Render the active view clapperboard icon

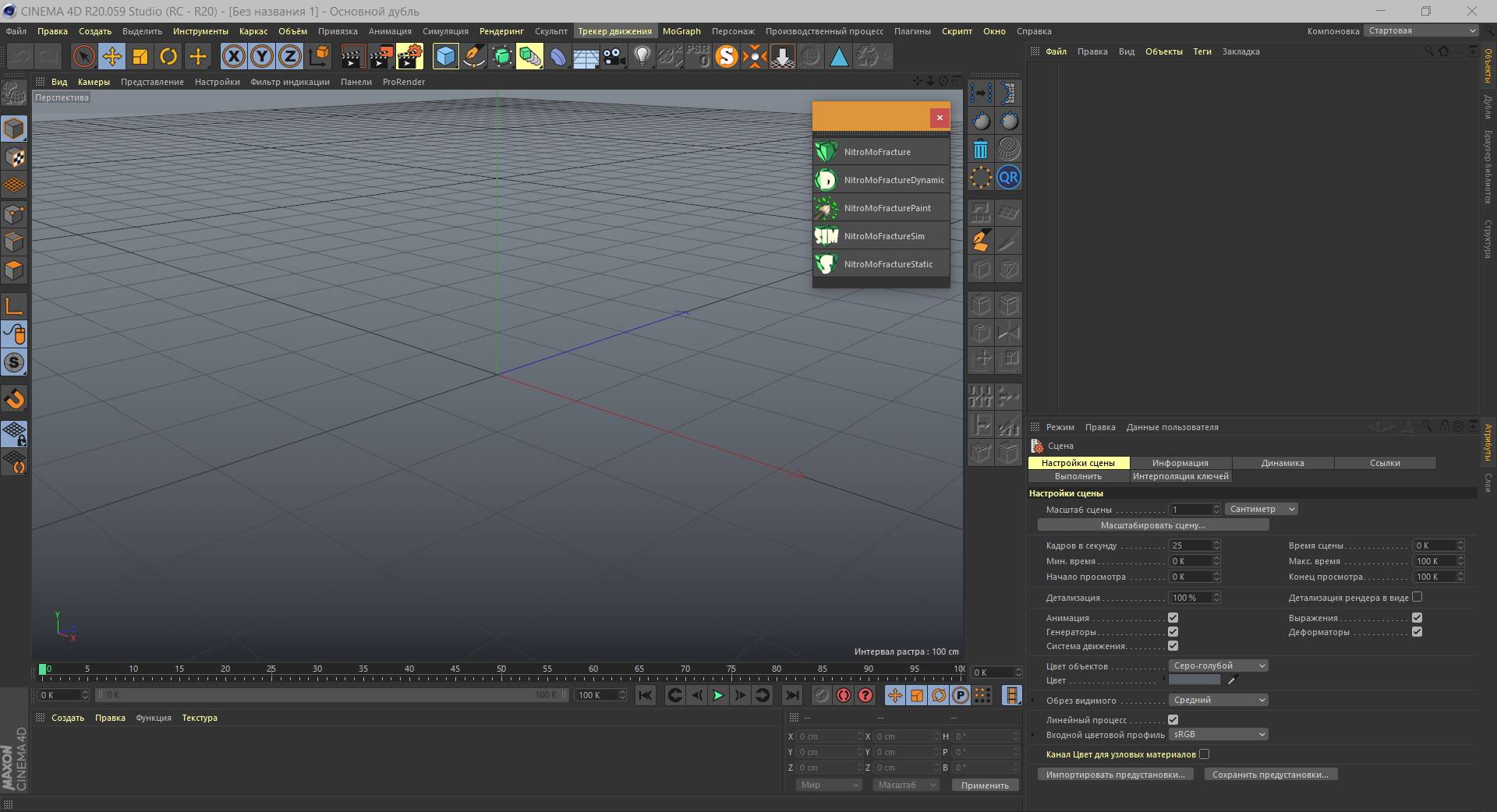(x=352, y=56)
